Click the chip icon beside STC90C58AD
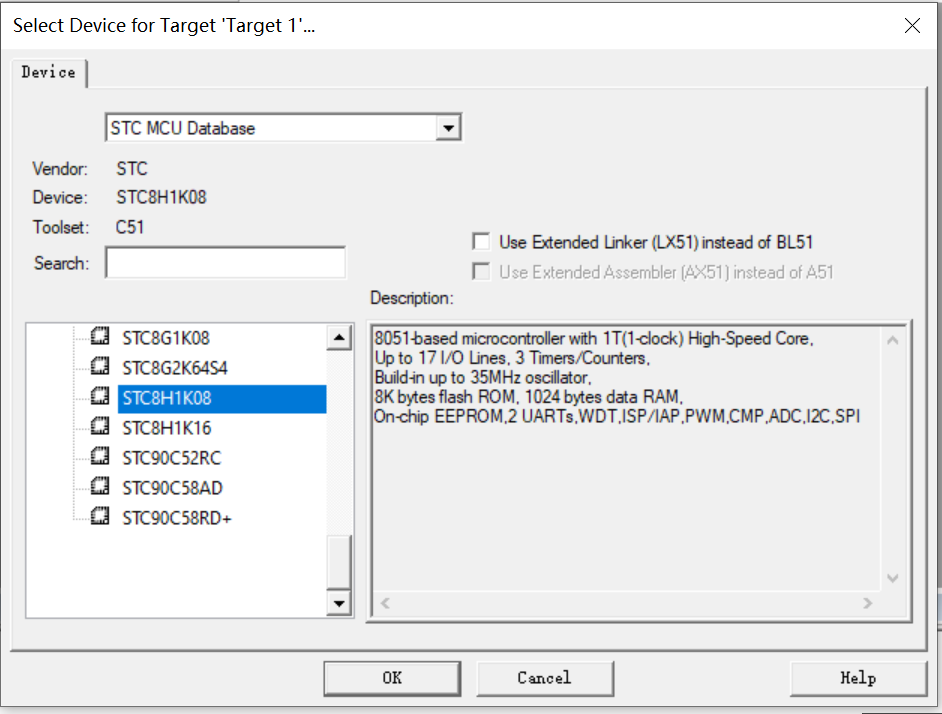This screenshot has height=714, width=942. point(100,487)
